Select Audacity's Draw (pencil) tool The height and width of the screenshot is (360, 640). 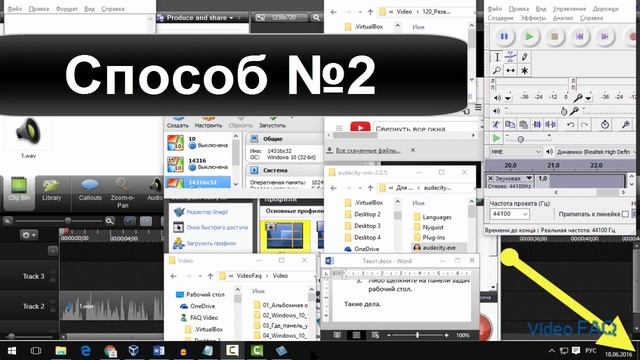point(524,57)
